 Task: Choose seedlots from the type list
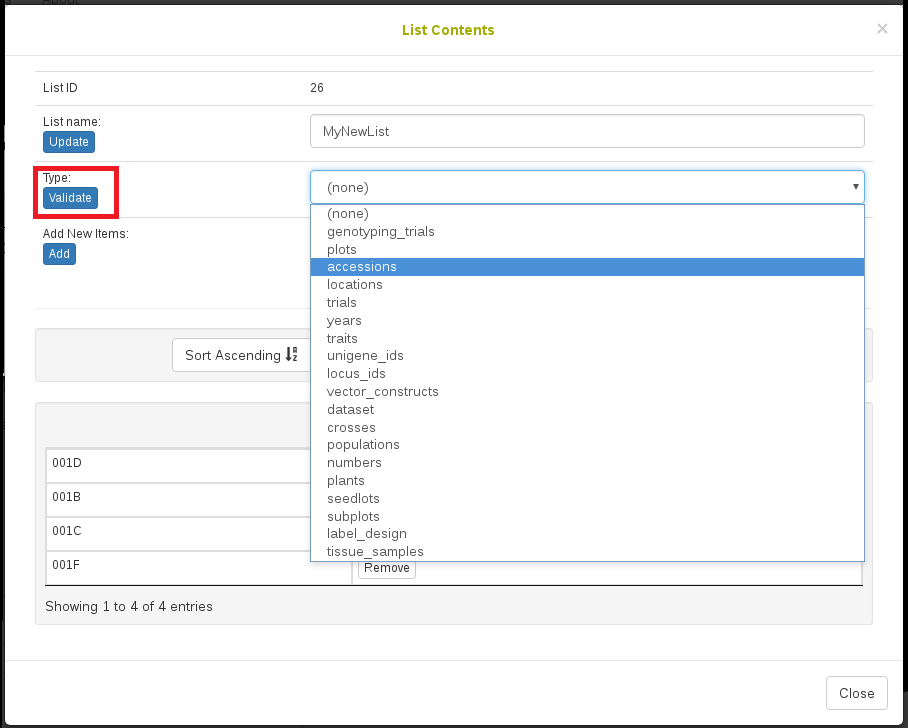pos(587,499)
